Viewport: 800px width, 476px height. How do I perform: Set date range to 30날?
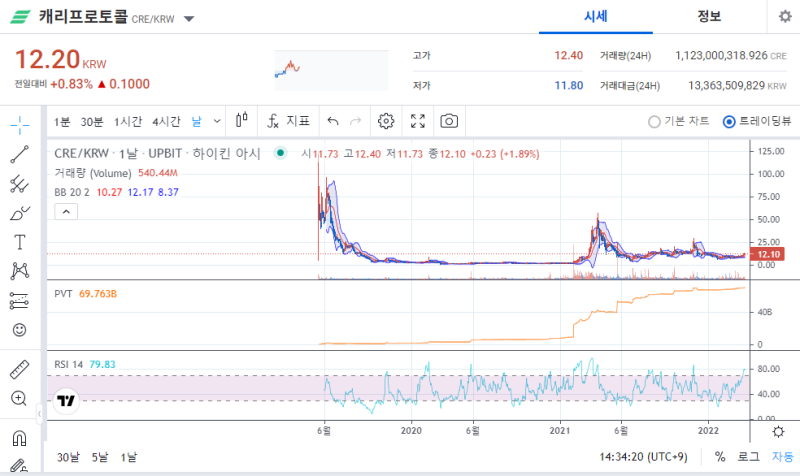(68, 457)
